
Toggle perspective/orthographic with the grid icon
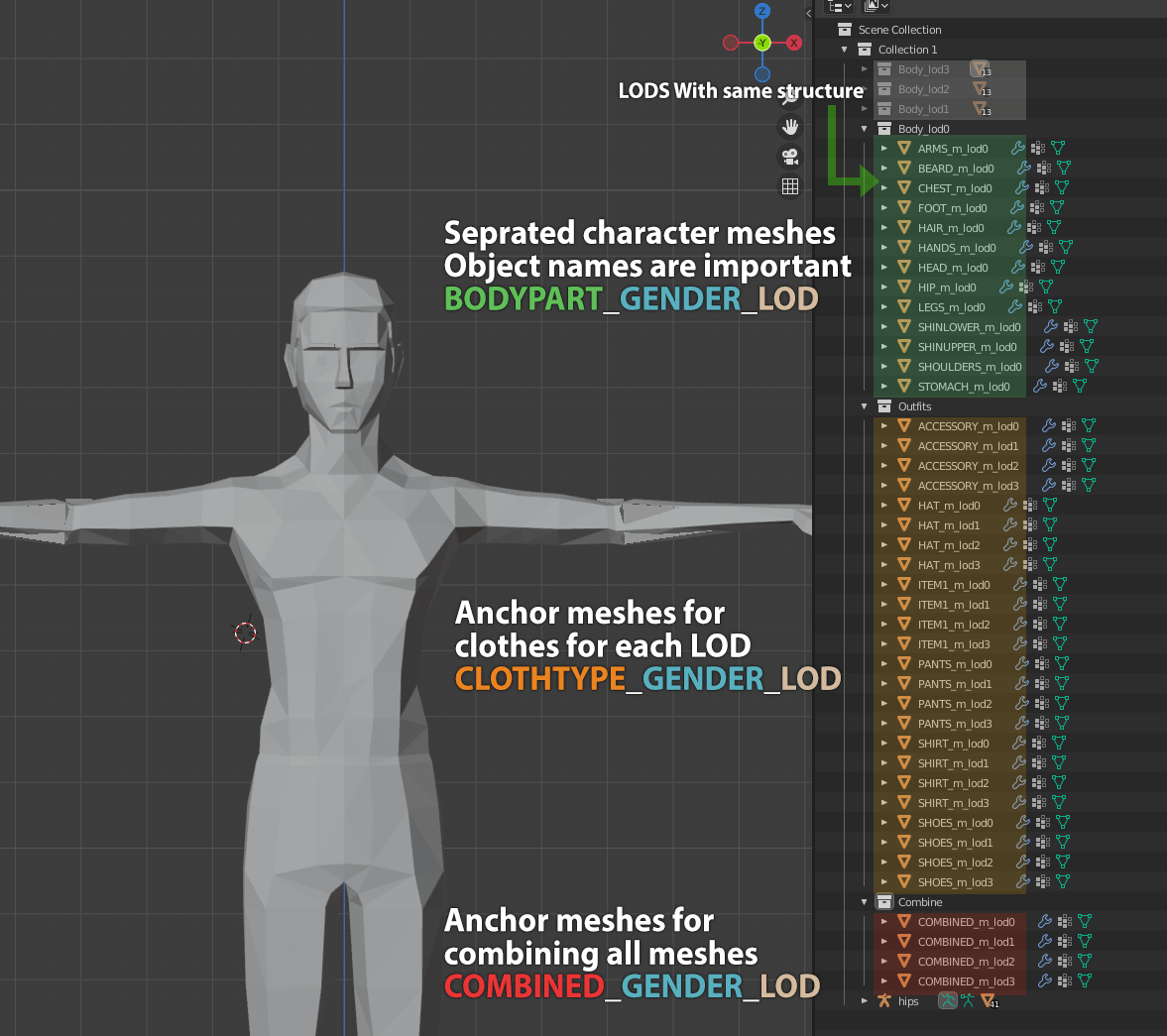(x=790, y=186)
